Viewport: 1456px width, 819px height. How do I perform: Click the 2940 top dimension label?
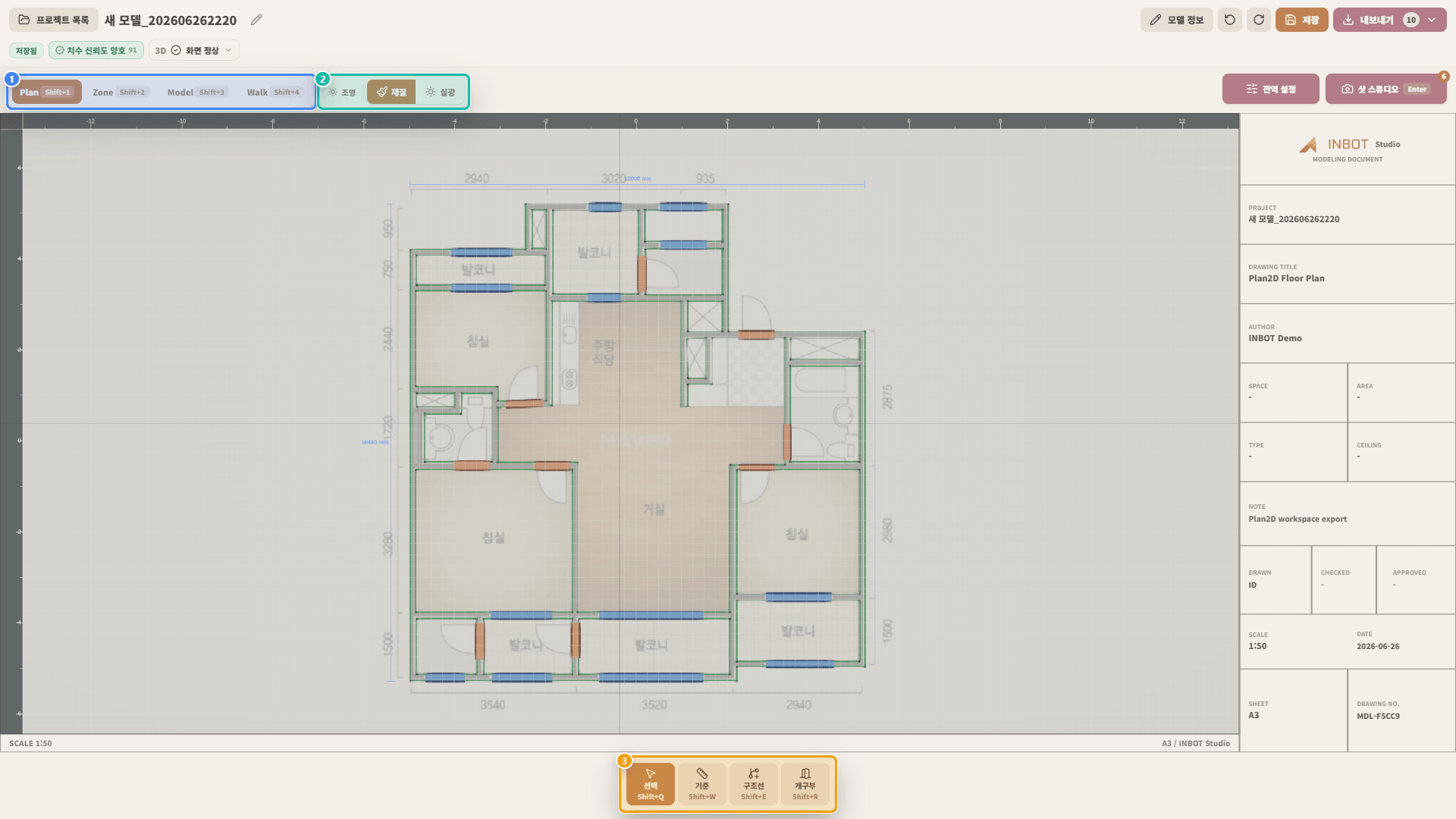click(477, 178)
